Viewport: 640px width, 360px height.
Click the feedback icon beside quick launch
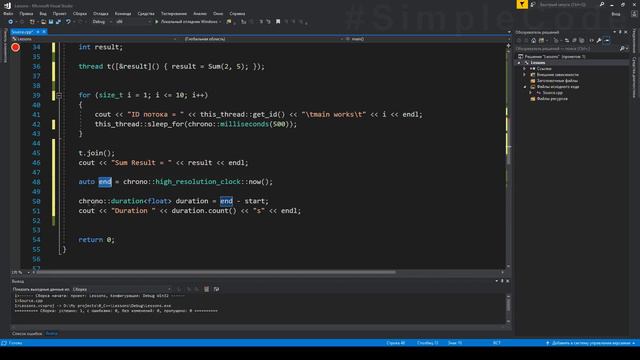[533, 4]
